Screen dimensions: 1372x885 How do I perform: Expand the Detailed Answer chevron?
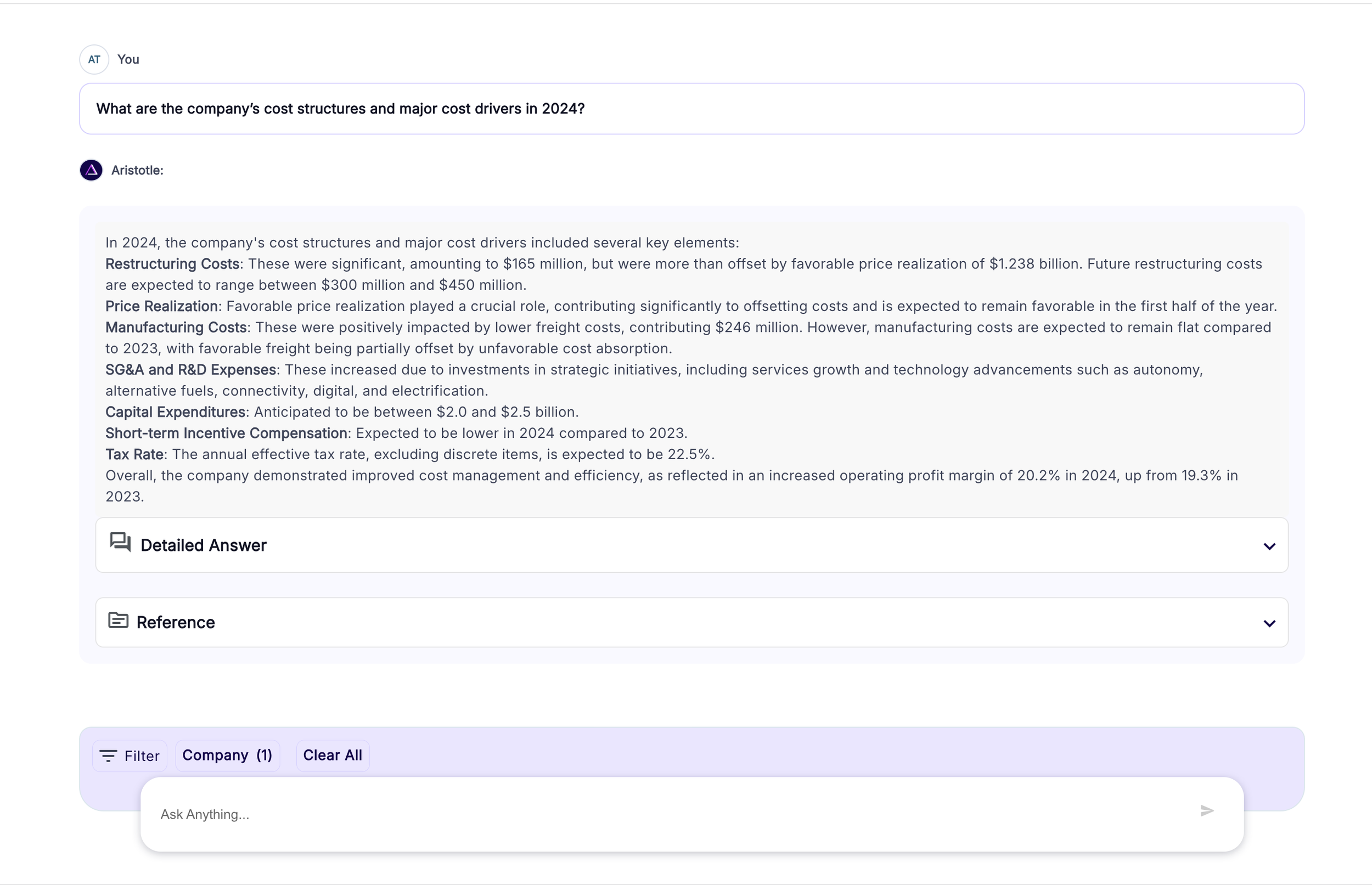[x=1270, y=546]
